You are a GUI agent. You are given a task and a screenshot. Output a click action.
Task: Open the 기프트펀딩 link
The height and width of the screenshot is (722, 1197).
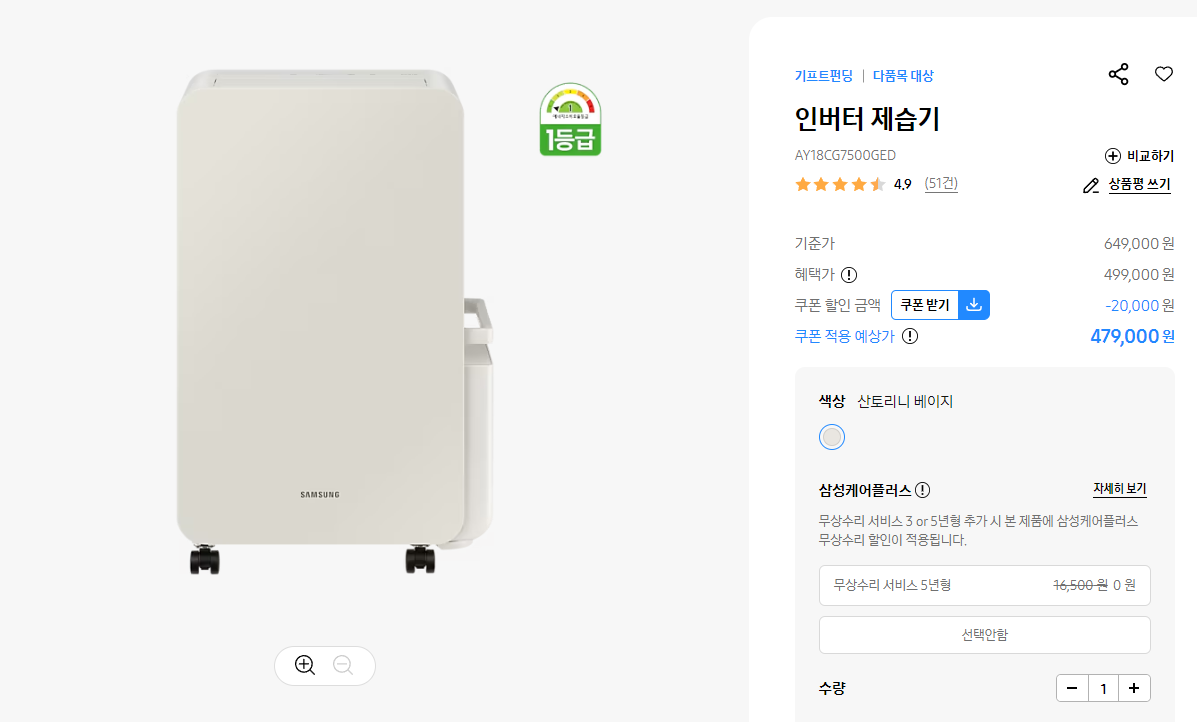pyautogui.click(x=824, y=76)
